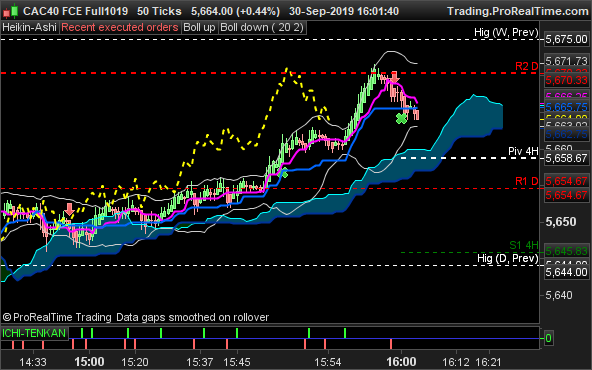Select the red sell arrow near the R2 D line

click(x=395, y=77)
